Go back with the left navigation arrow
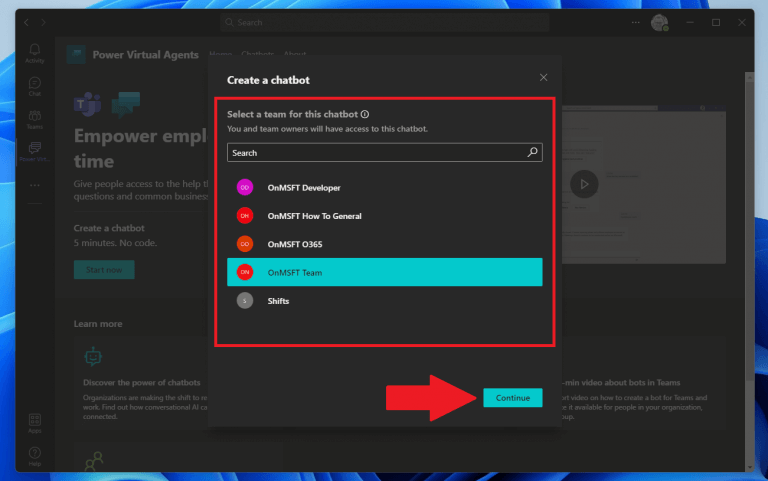This screenshot has width=768, height=481. click(26, 23)
